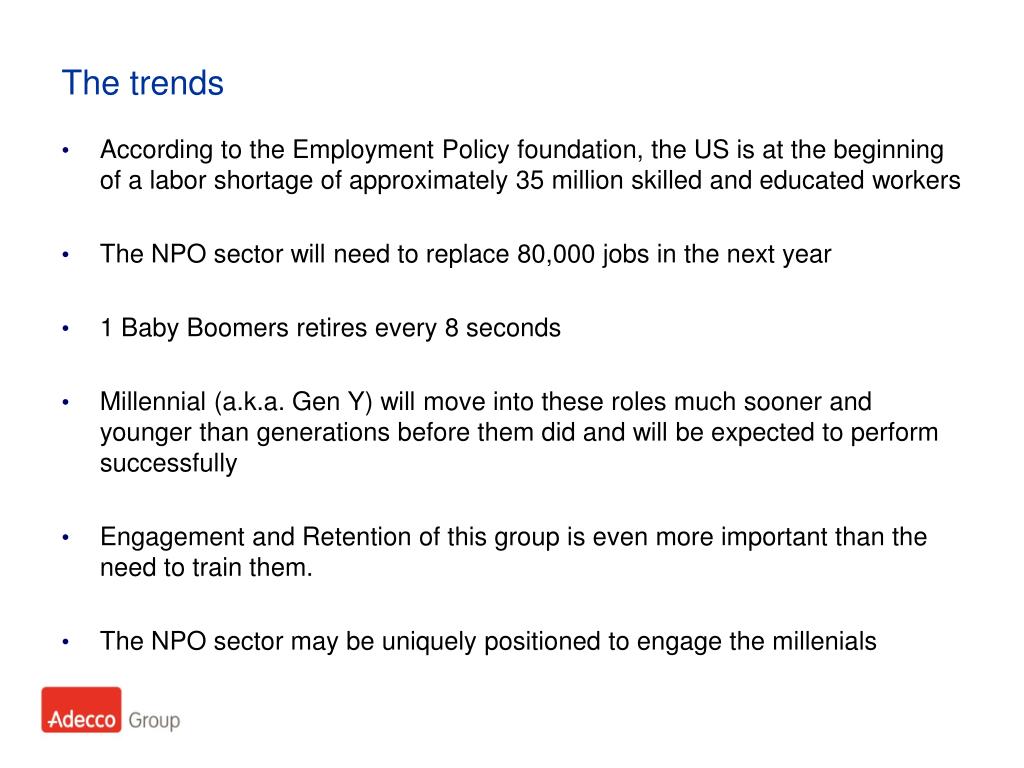Click the bullet before 1 Baby Boomers
This screenshot has height=768, width=1024.
pos(65,328)
